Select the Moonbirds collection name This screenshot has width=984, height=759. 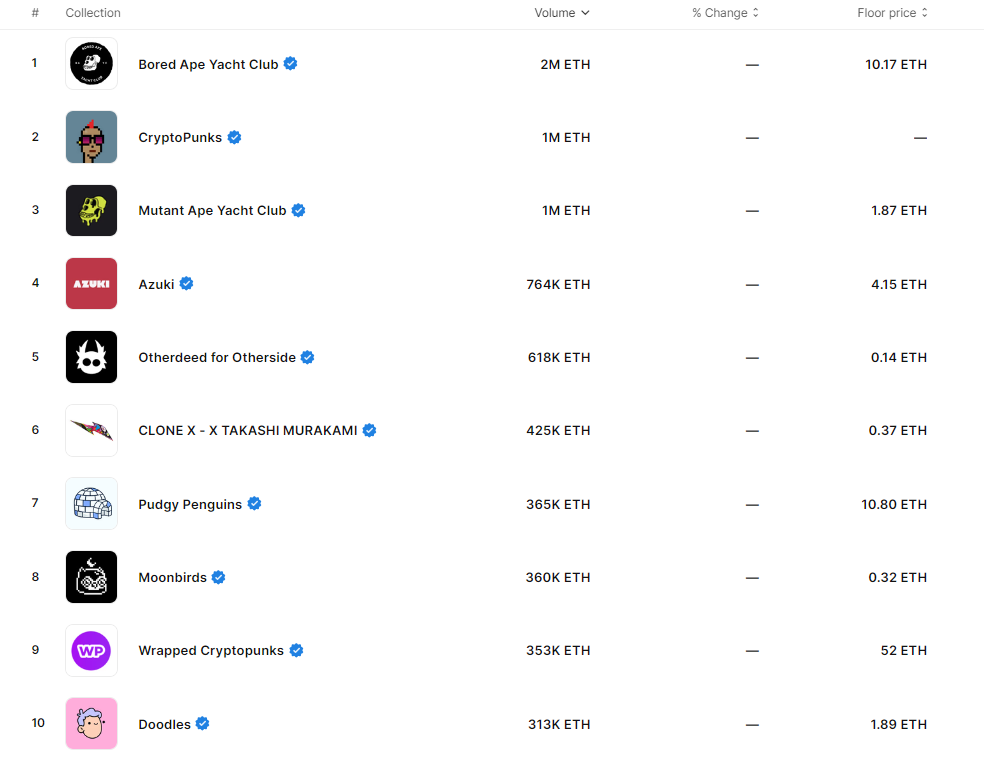172,577
